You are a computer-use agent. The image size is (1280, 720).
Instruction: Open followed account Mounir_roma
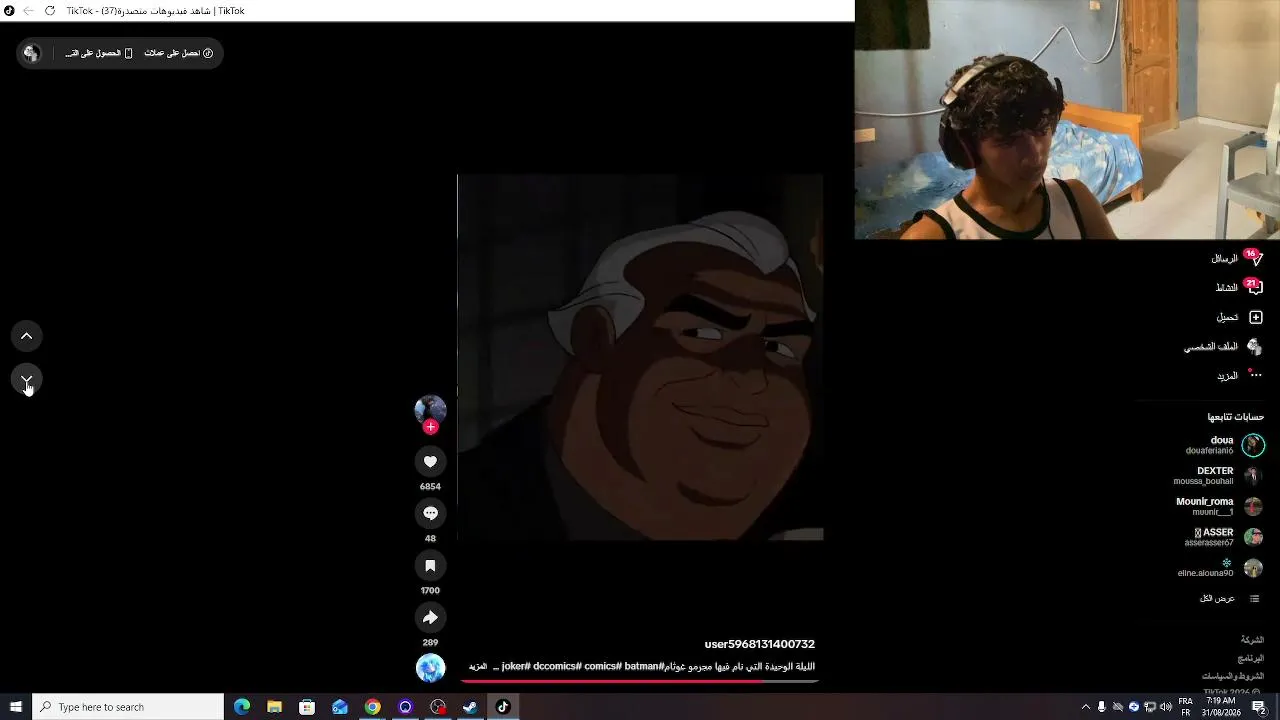(x=1220, y=507)
